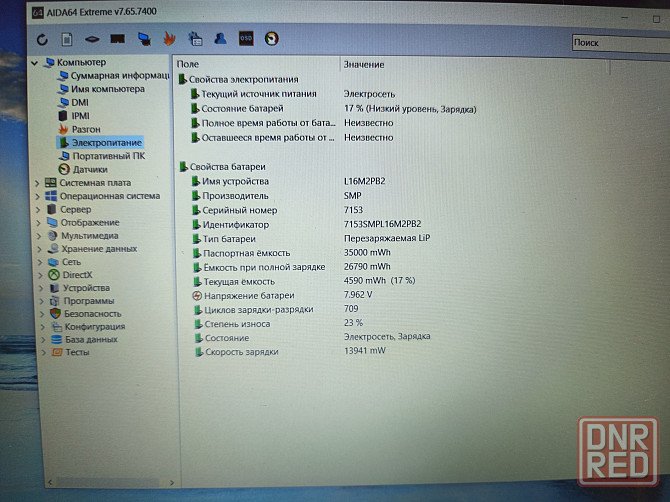Image resolution: width=670 pixels, height=502 pixels.
Task: Expand the Сеть node
Action: coord(40,262)
